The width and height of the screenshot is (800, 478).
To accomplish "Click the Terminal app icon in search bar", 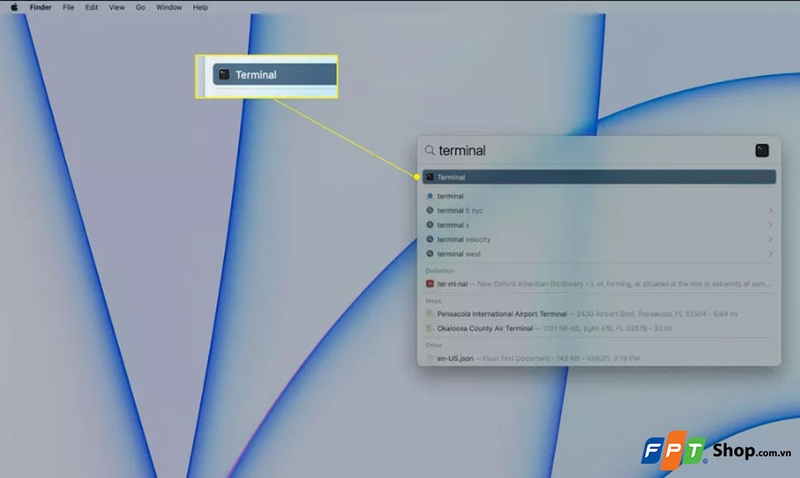I will 762,150.
